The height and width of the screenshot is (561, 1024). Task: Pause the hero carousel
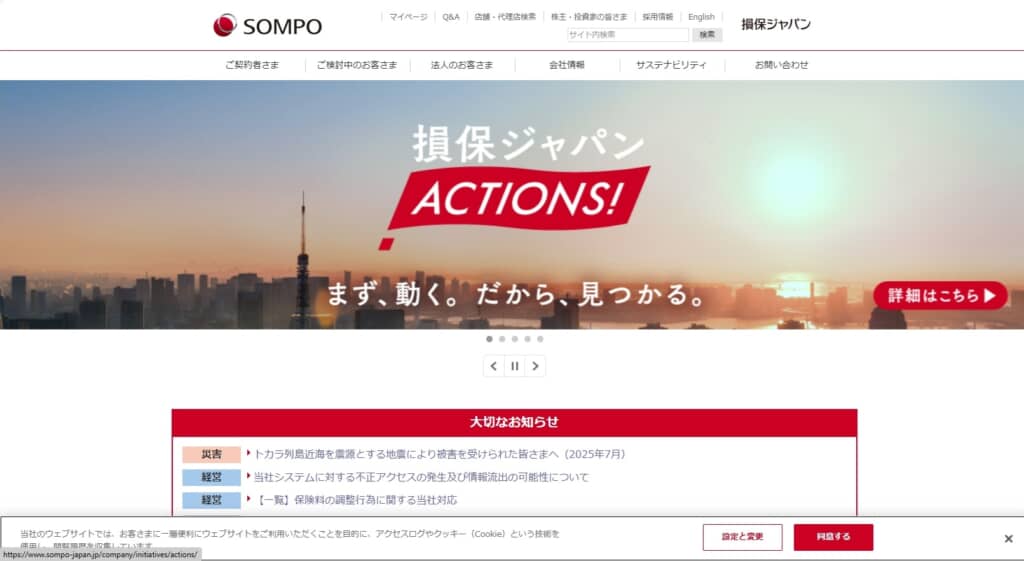pyautogui.click(x=515, y=366)
